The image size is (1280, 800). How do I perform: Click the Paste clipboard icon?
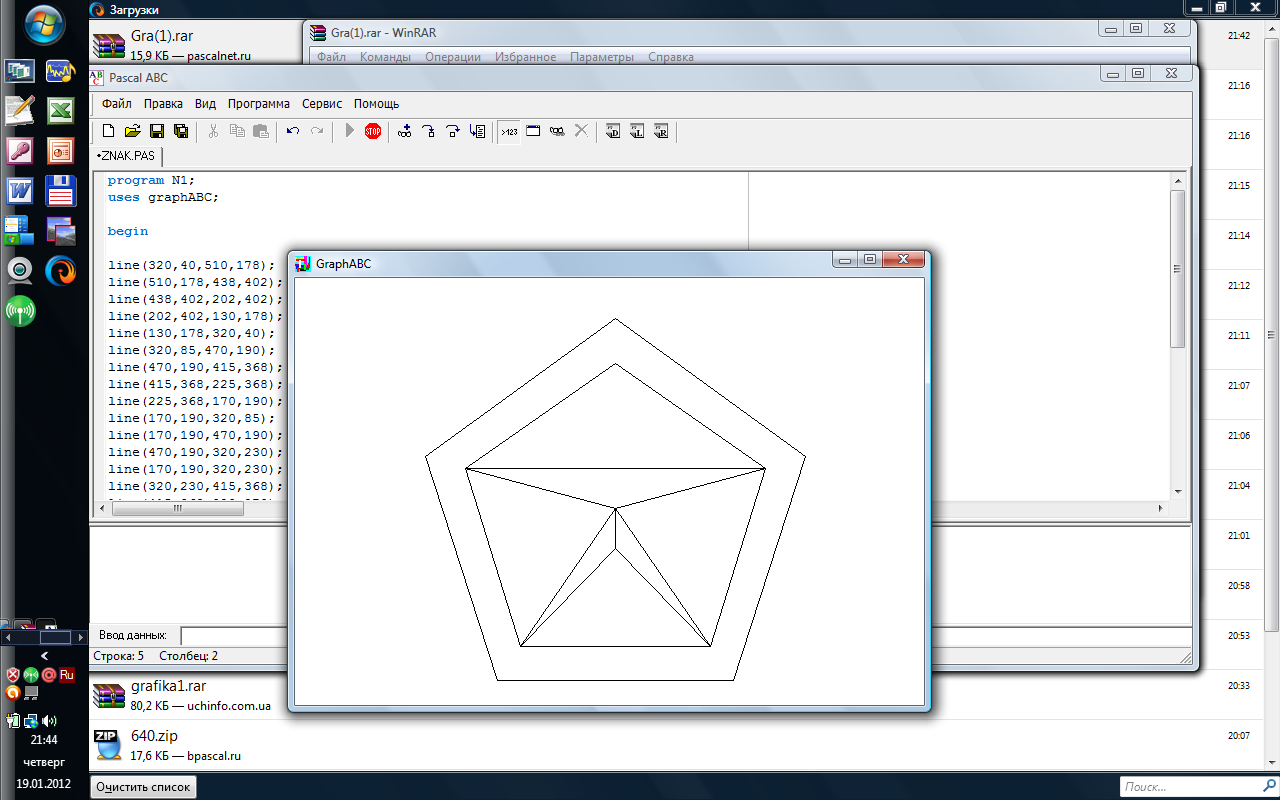261,131
